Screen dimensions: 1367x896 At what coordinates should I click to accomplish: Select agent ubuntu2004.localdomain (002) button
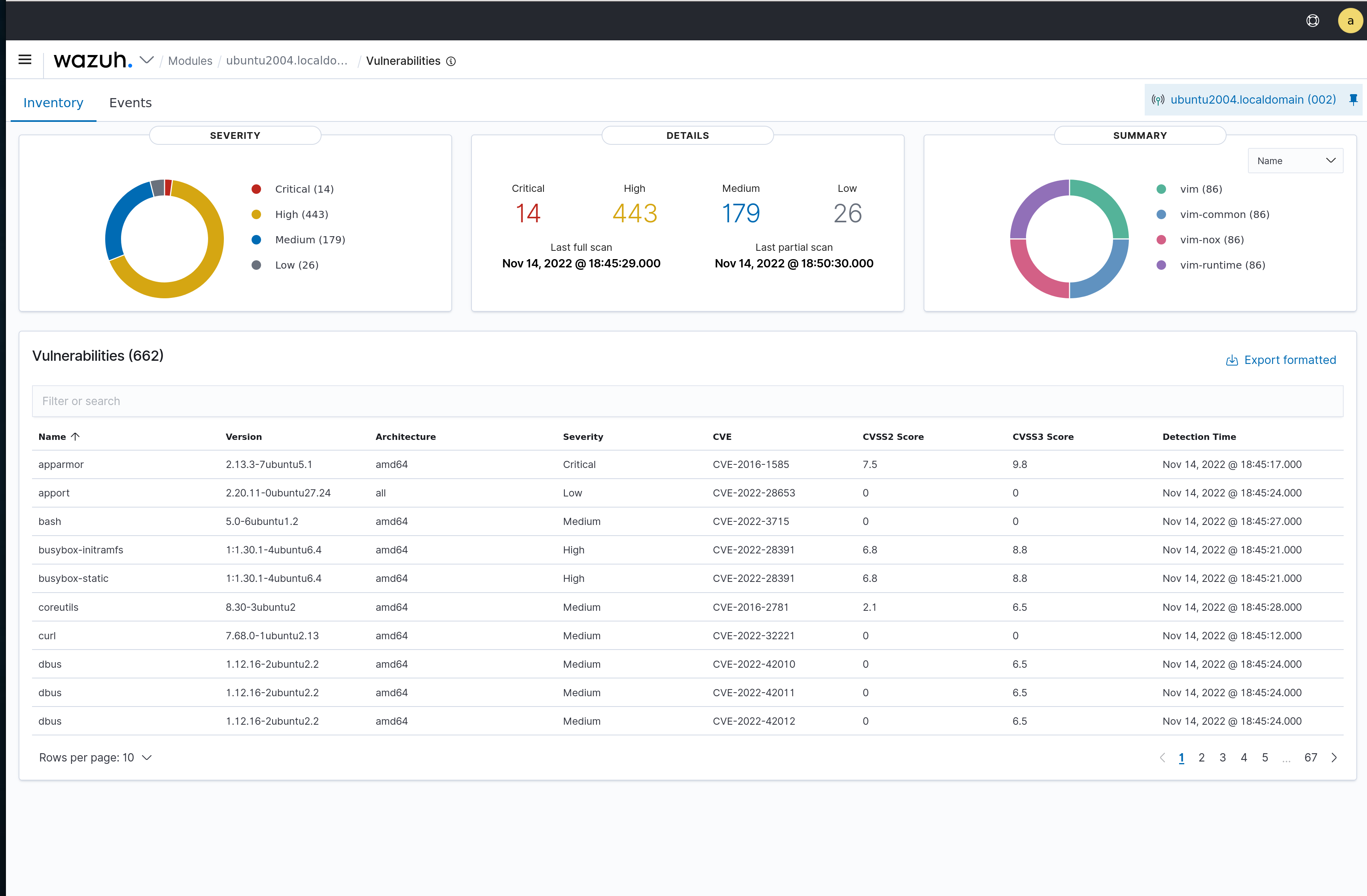click(x=1253, y=100)
